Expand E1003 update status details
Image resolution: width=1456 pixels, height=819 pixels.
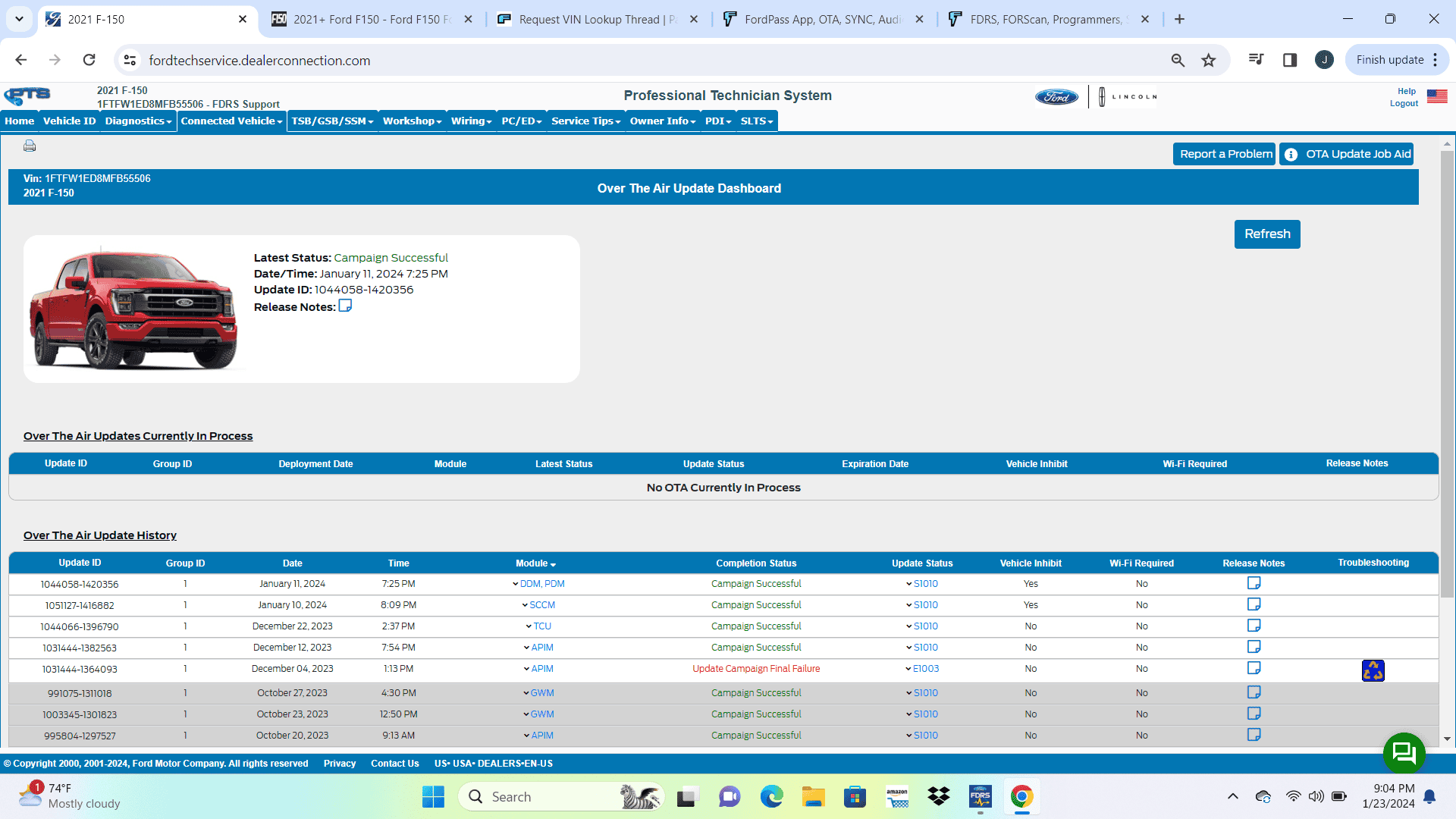pos(924,669)
